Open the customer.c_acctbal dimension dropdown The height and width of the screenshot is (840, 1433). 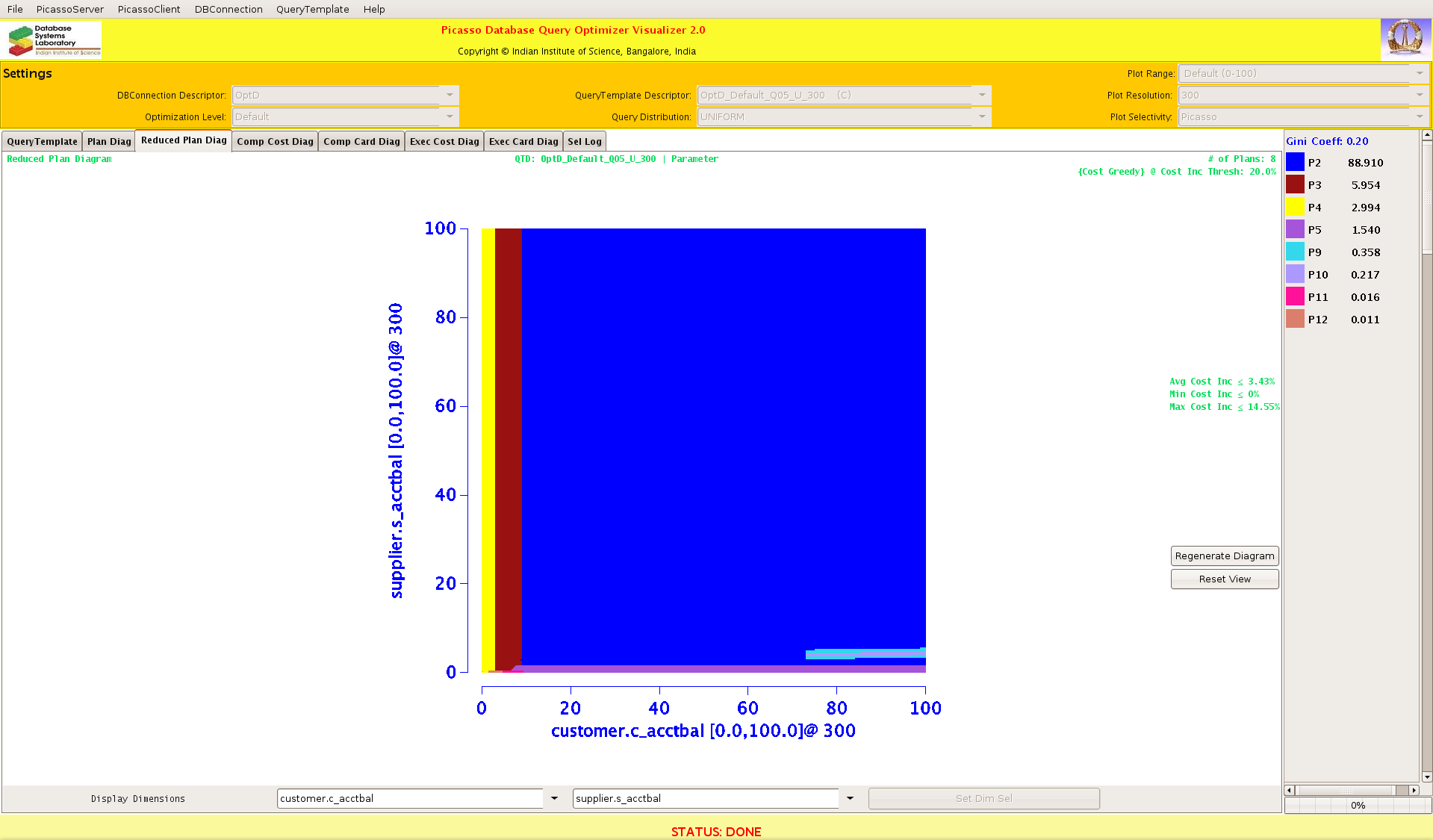pyautogui.click(x=554, y=798)
